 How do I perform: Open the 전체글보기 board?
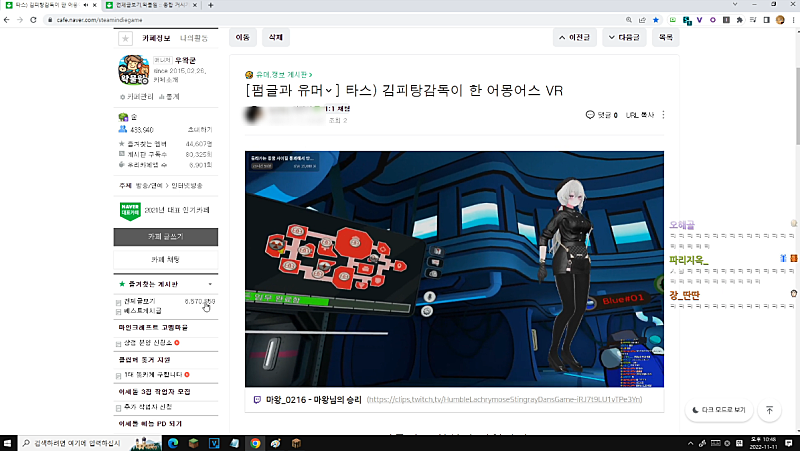pyautogui.click(x=140, y=302)
